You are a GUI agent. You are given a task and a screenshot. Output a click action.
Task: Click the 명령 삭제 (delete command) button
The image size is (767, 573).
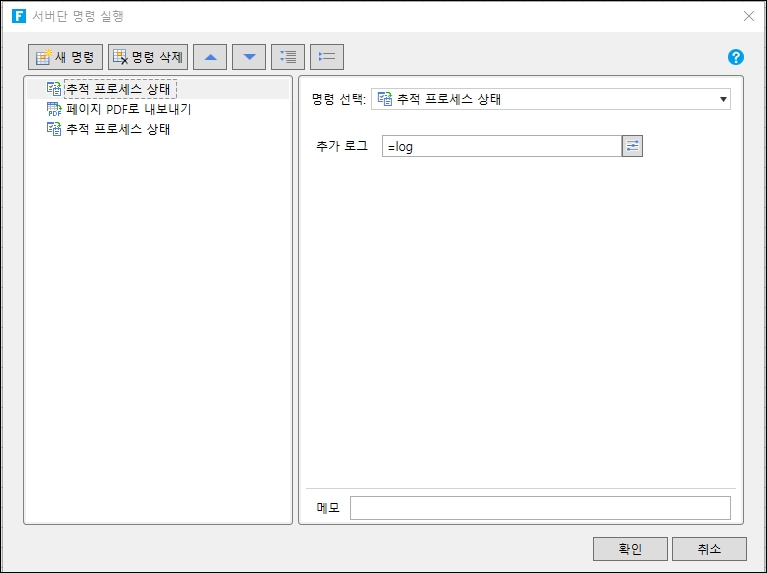click(148, 57)
